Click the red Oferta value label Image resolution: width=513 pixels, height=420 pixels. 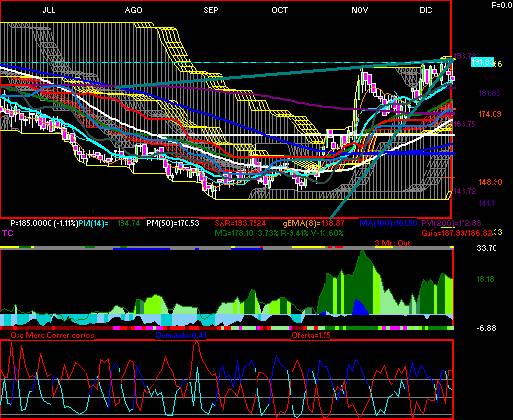tap(311, 335)
